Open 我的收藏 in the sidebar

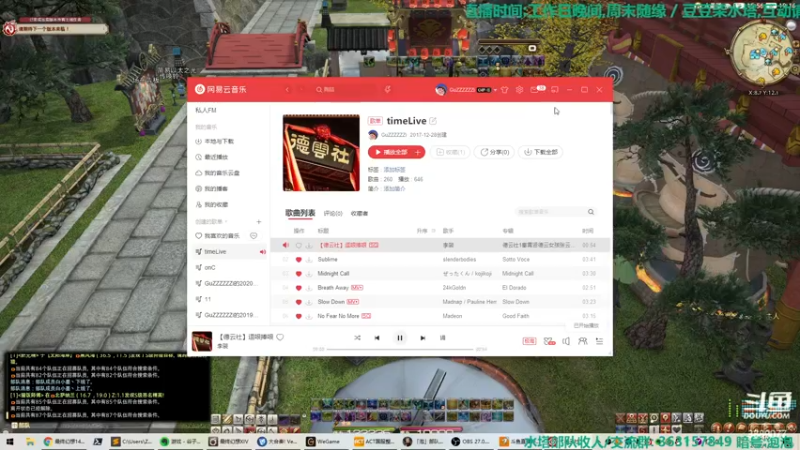(216, 205)
